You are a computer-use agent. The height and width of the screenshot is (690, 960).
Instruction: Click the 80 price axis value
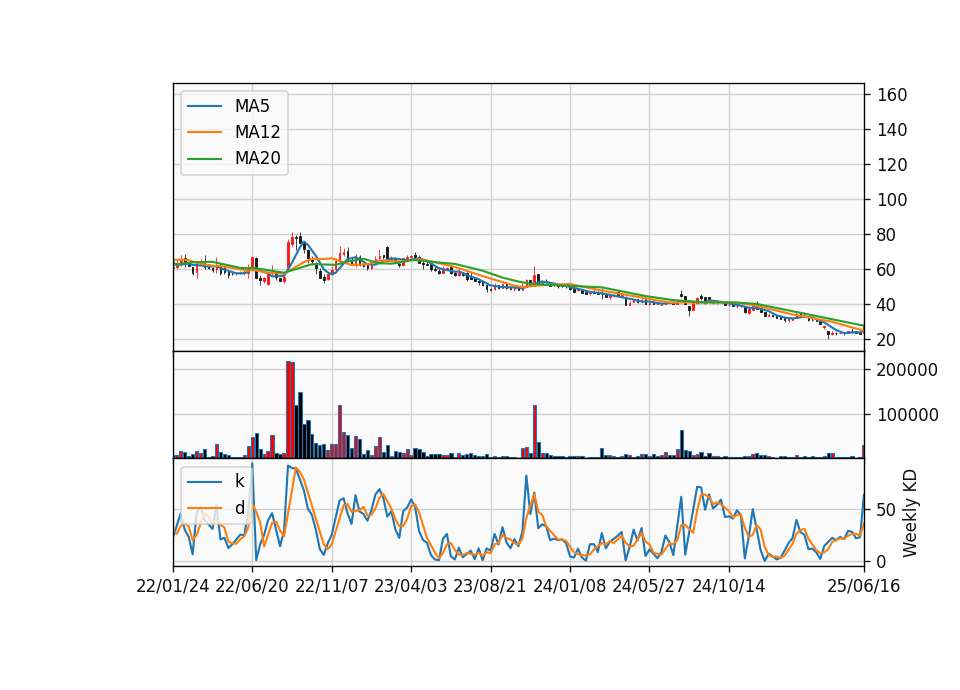(887, 234)
